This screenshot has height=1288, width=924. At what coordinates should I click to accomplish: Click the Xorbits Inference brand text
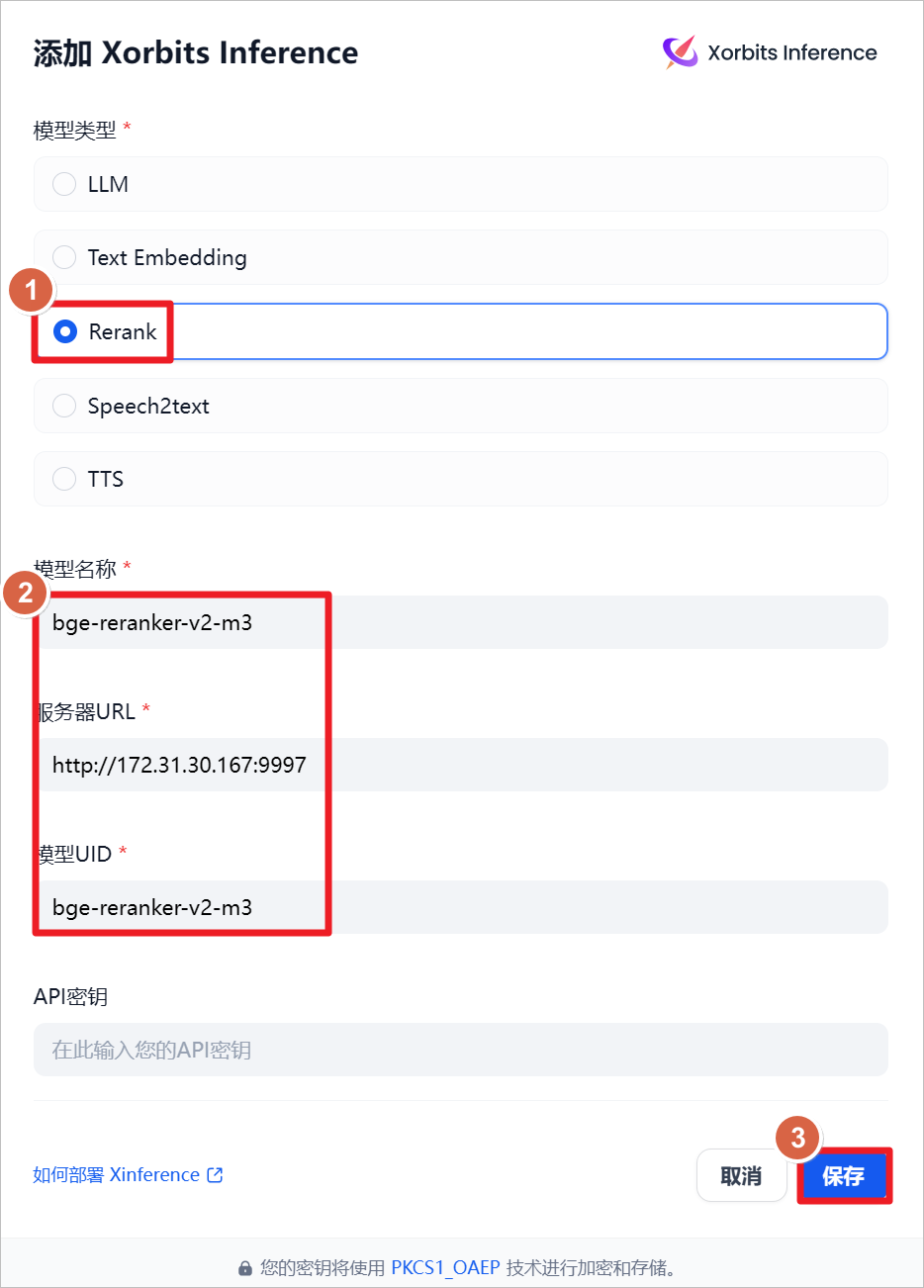pyautogui.click(x=792, y=52)
